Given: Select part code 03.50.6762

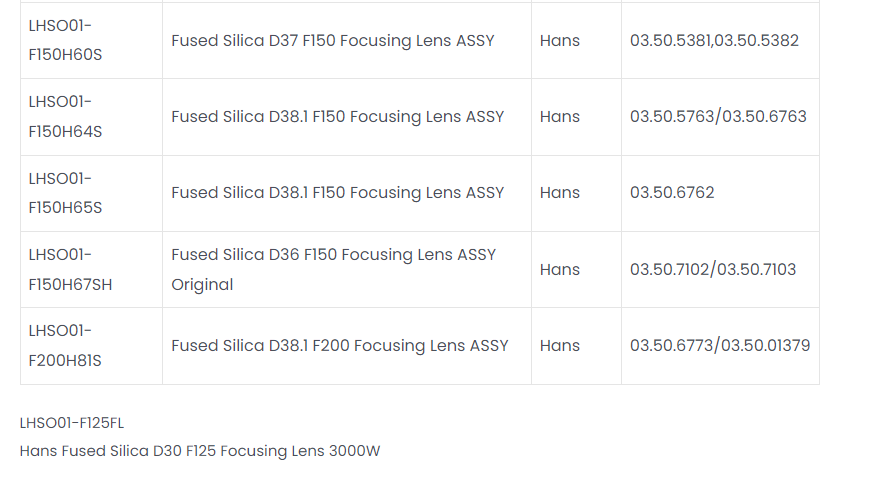Looking at the screenshot, I should pyautogui.click(x=672, y=193).
